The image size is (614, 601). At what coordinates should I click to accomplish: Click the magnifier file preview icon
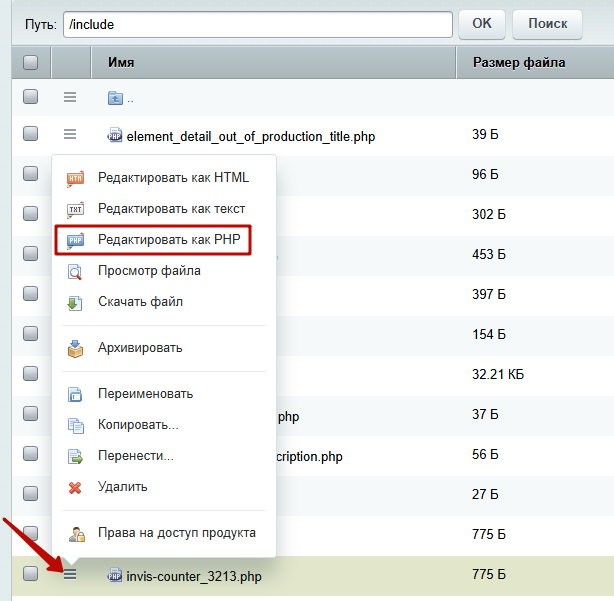75,272
